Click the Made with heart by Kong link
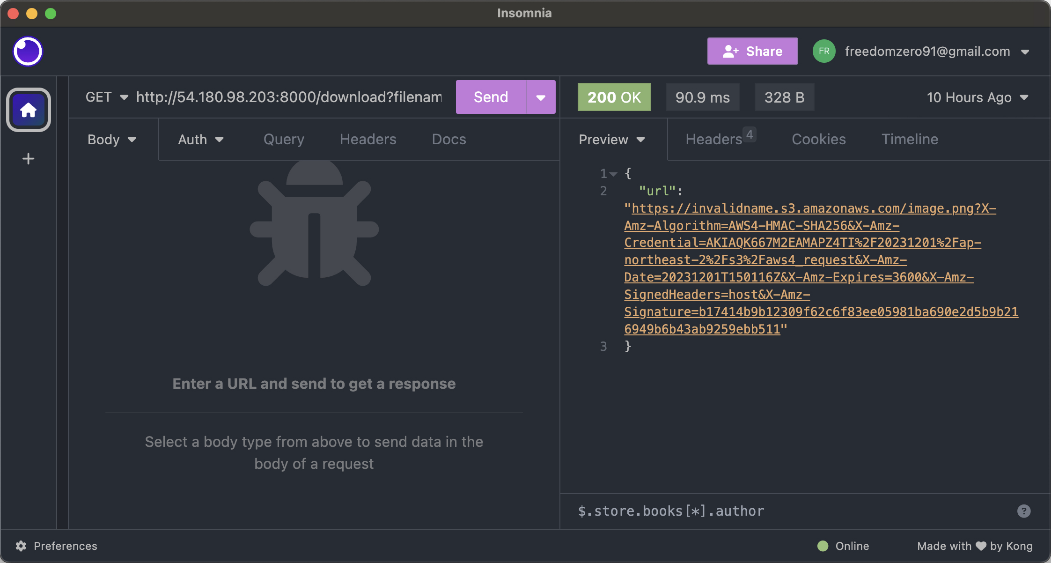 click(x=975, y=546)
